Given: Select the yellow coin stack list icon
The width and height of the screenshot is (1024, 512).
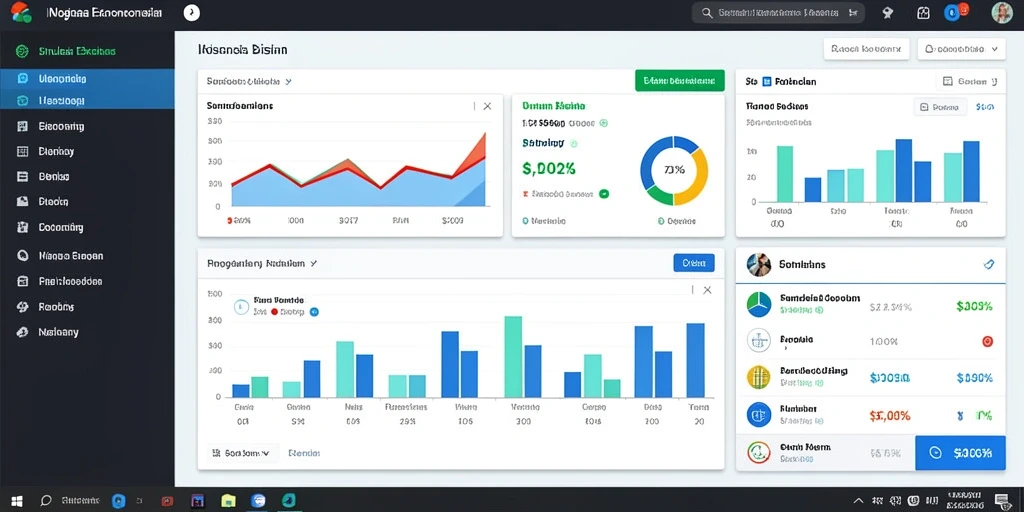Looking at the screenshot, I should (759, 377).
